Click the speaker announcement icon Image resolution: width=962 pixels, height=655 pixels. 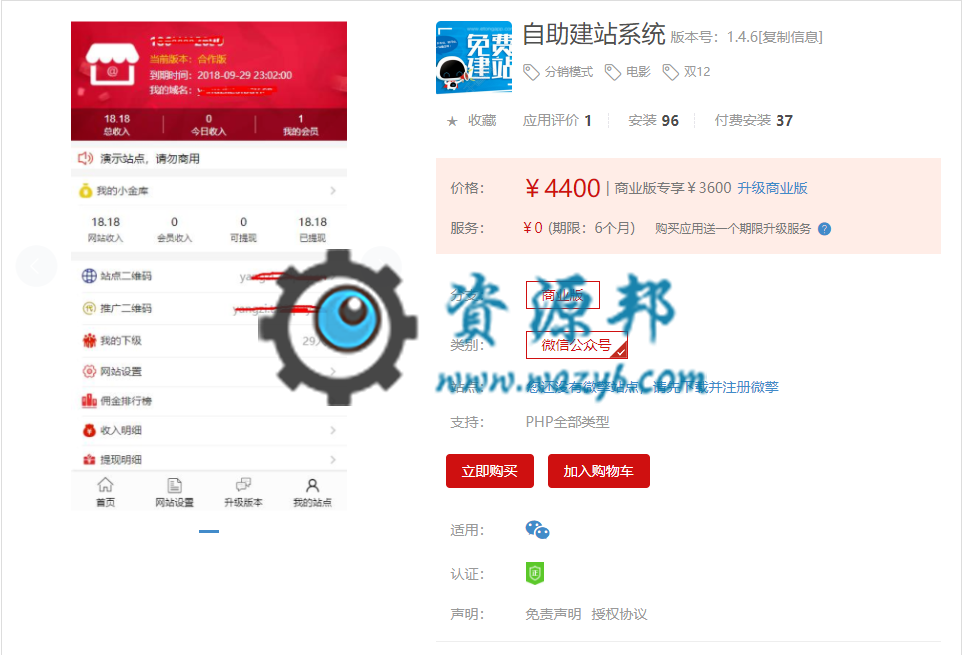[x=85, y=158]
